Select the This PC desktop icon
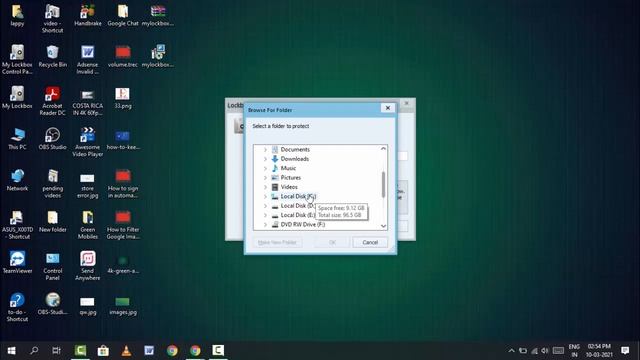 tap(17, 139)
